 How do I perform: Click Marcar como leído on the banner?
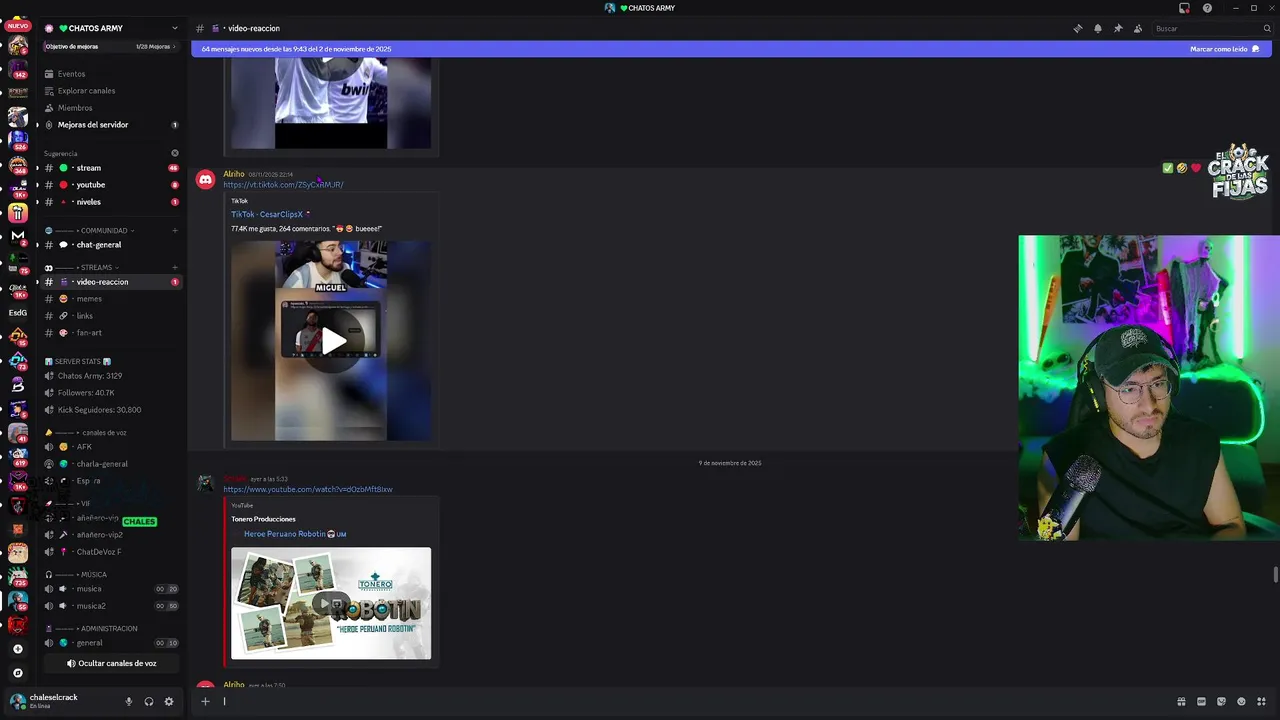(1224, 48)
